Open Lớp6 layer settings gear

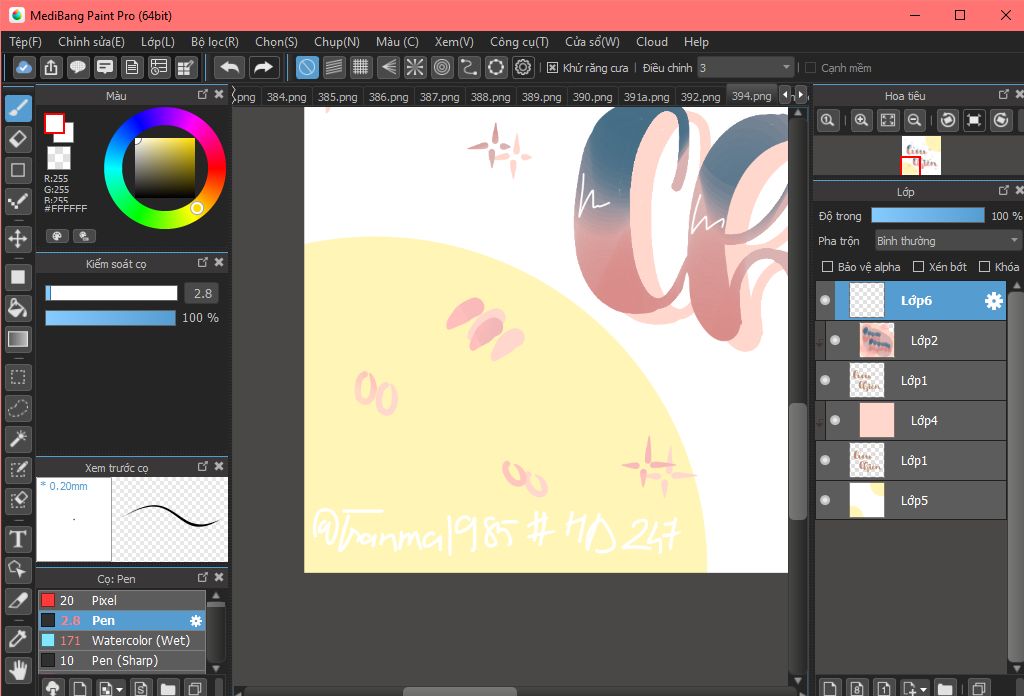coord(993,300)
